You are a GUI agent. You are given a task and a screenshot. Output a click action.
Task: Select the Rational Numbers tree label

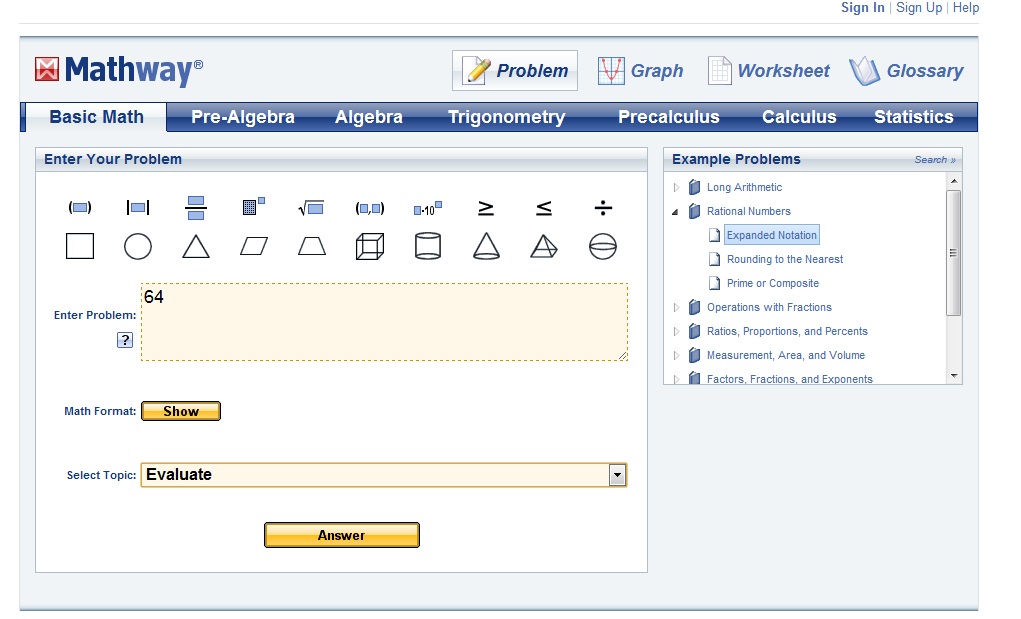coord(749,212)
